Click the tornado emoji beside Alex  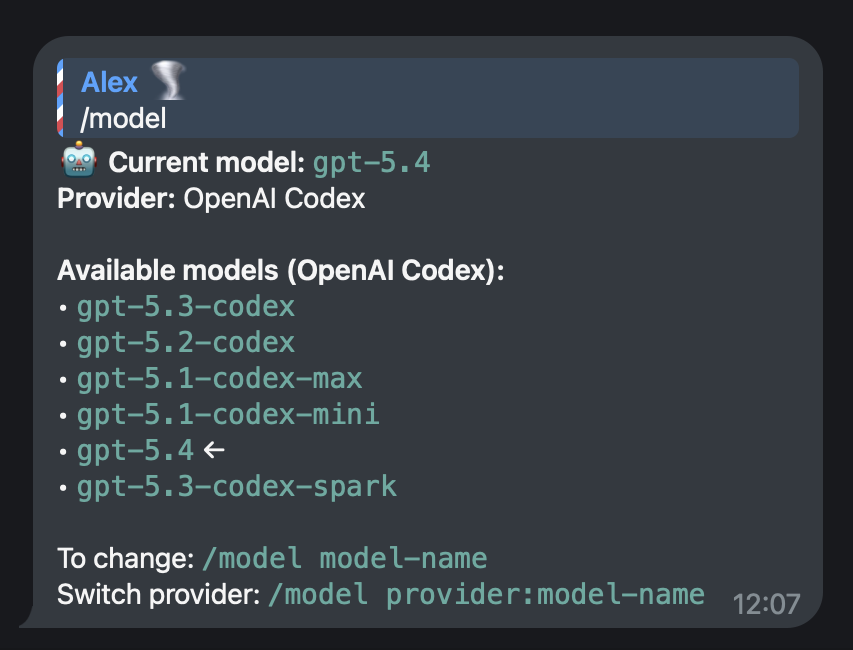click(169, 81)
